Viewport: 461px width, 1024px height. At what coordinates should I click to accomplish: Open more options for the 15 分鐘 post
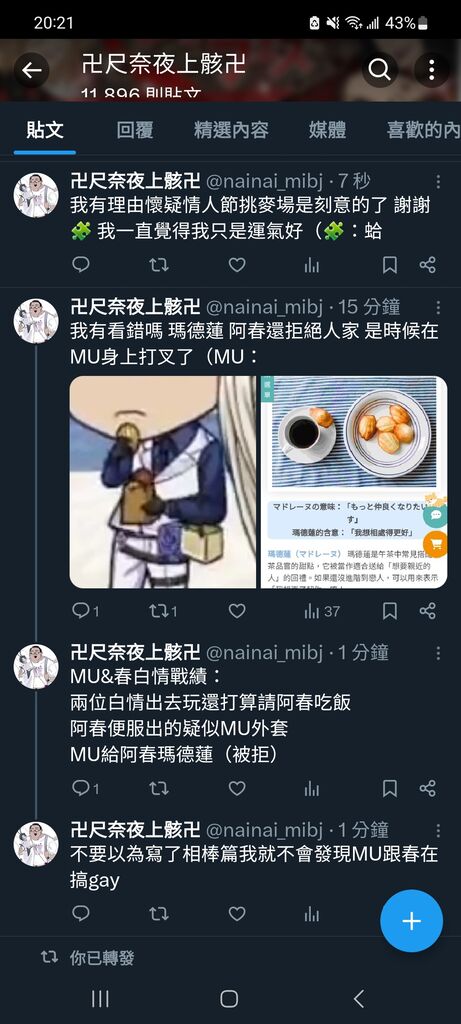click(x=438, y=307)
